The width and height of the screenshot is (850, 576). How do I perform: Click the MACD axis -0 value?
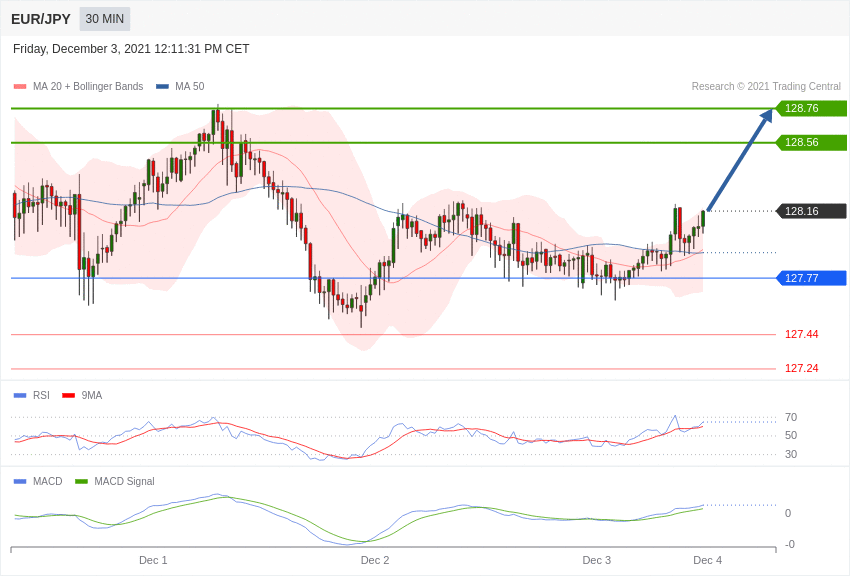[790, 545]
